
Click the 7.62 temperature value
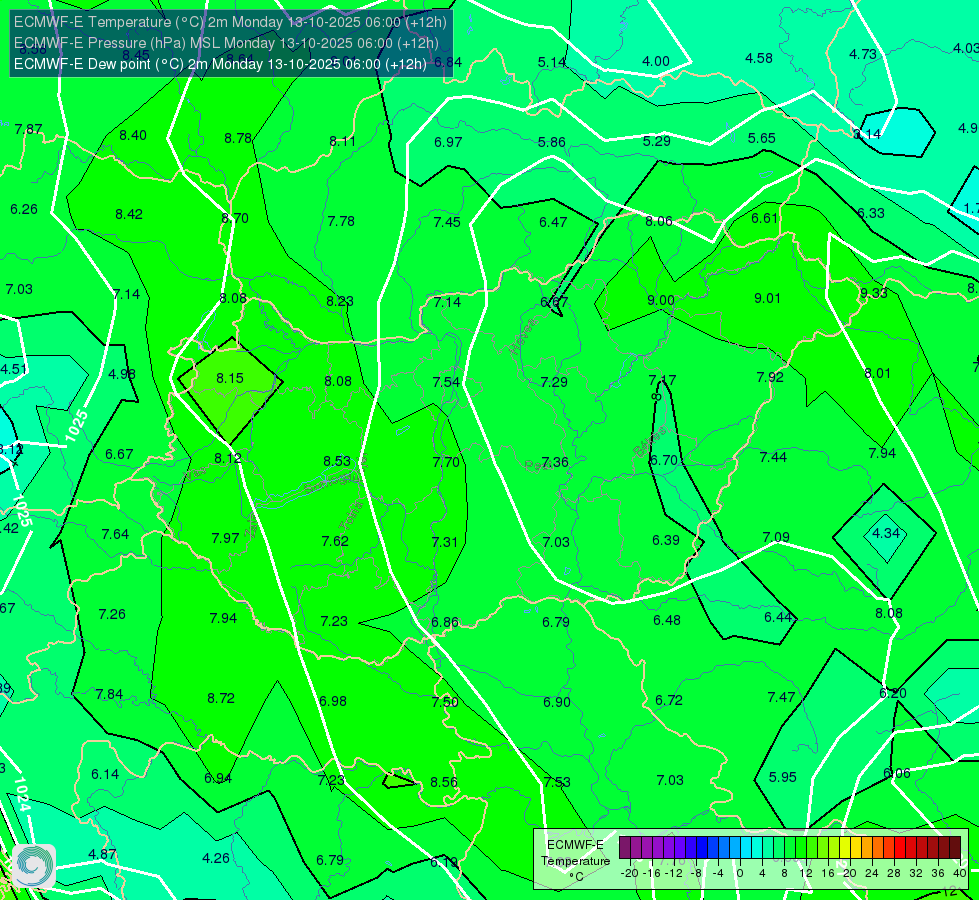coord(335,541)
